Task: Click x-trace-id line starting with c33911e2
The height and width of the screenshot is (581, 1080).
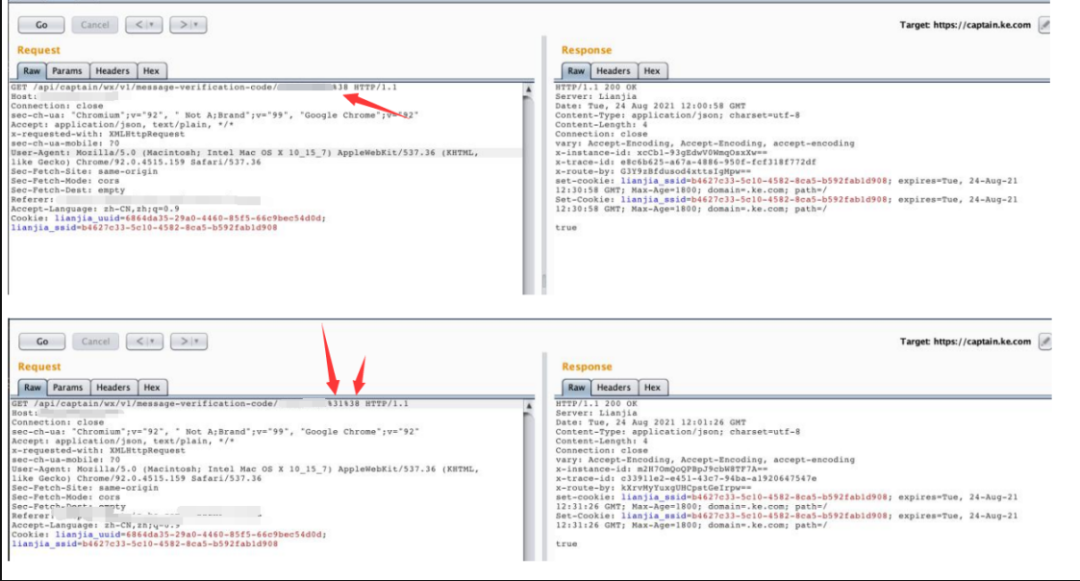Action: point(685,478)
